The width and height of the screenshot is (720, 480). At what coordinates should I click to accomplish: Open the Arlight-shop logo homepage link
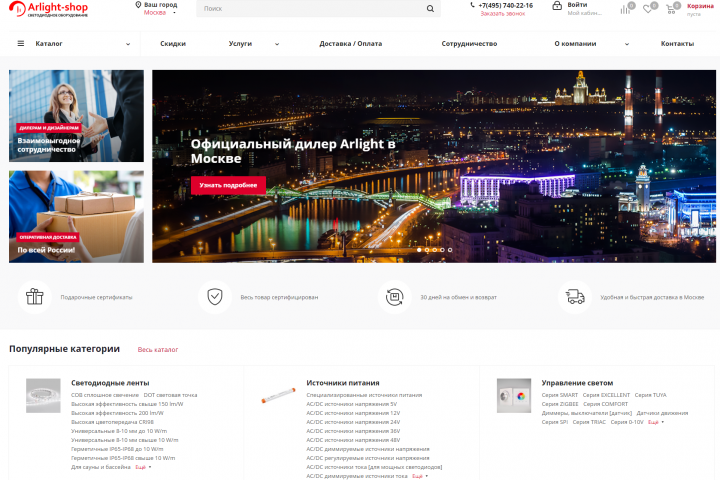(x=49, y=9)
